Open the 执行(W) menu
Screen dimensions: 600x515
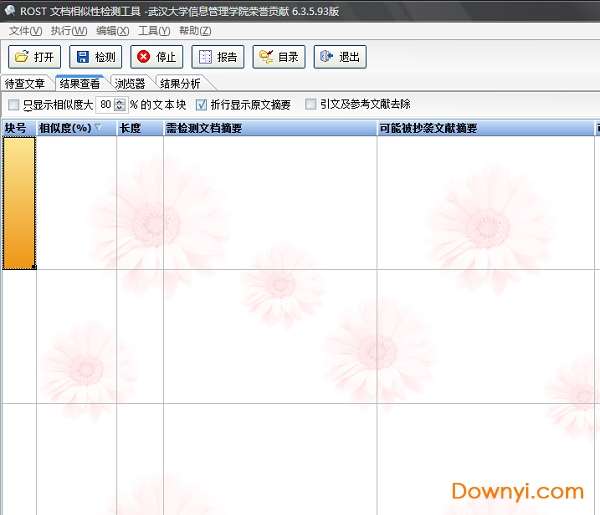tap(69, 31)
